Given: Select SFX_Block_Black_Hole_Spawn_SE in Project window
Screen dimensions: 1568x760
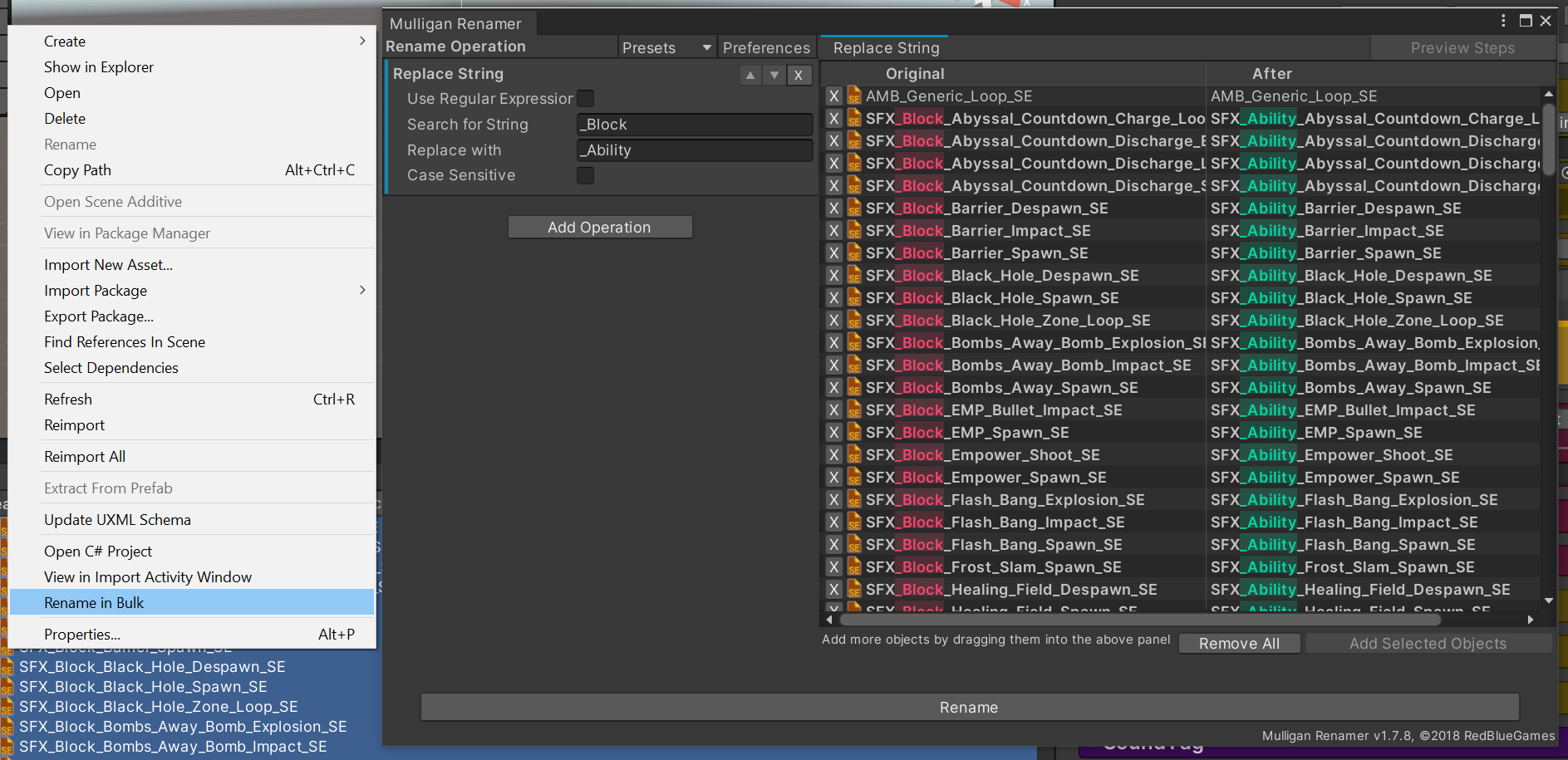Looking at the screenshot, I should click(144, 687).
